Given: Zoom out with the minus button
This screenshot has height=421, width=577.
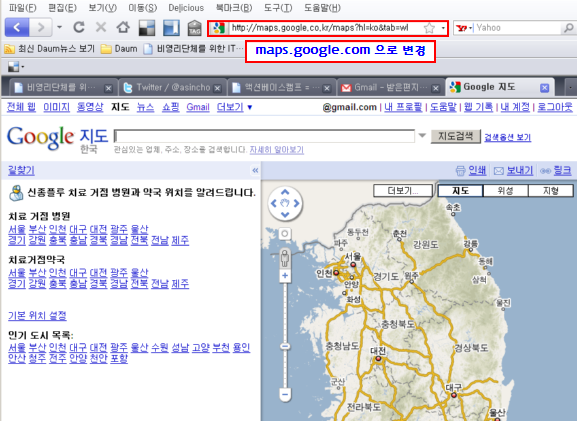Looking at the screenshot, I should point(285,395).
